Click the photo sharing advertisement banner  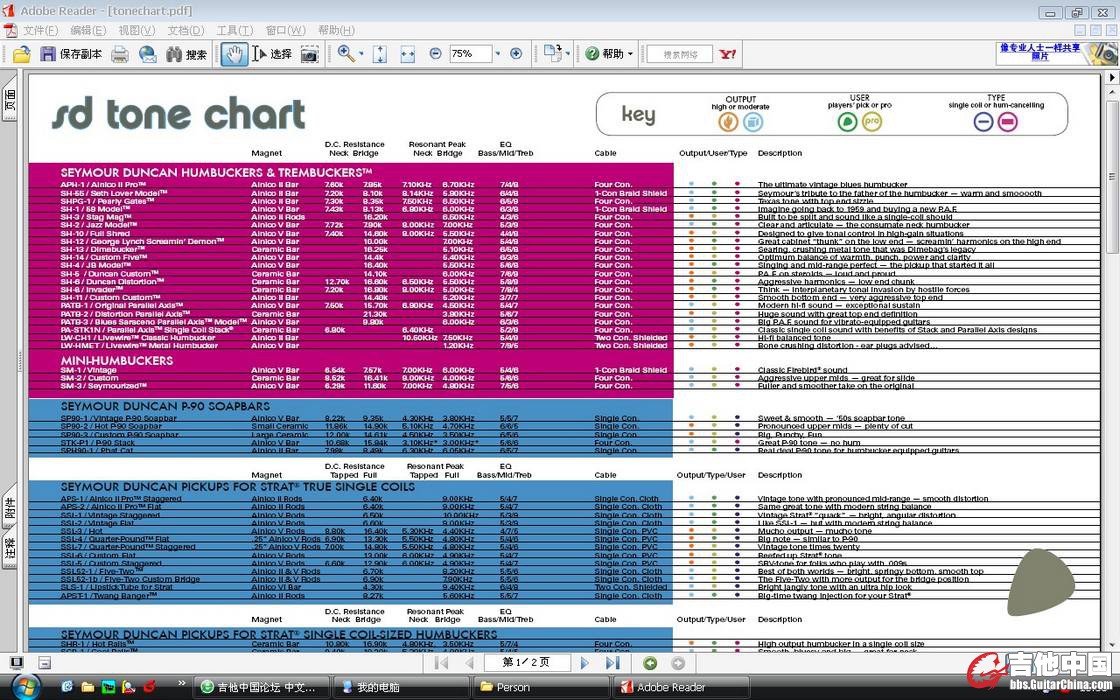tap(1056, 53)
